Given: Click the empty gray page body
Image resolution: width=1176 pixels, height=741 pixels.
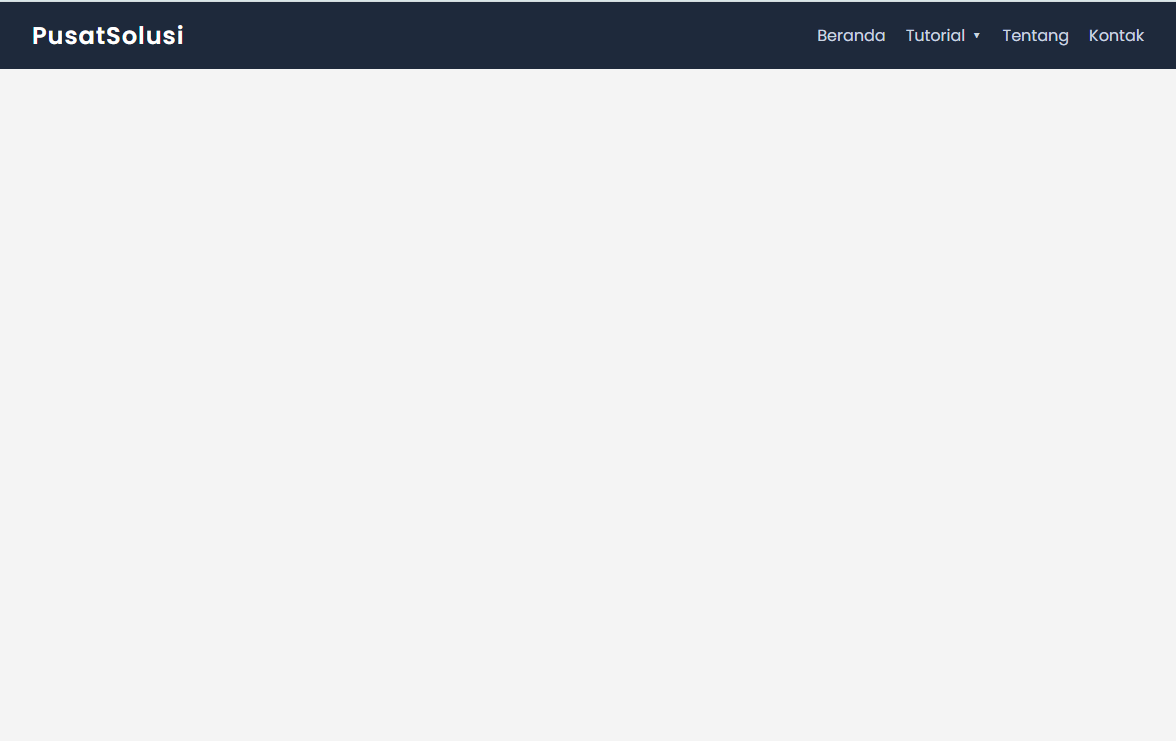Looking at the screenshot, I should point(588,400).
